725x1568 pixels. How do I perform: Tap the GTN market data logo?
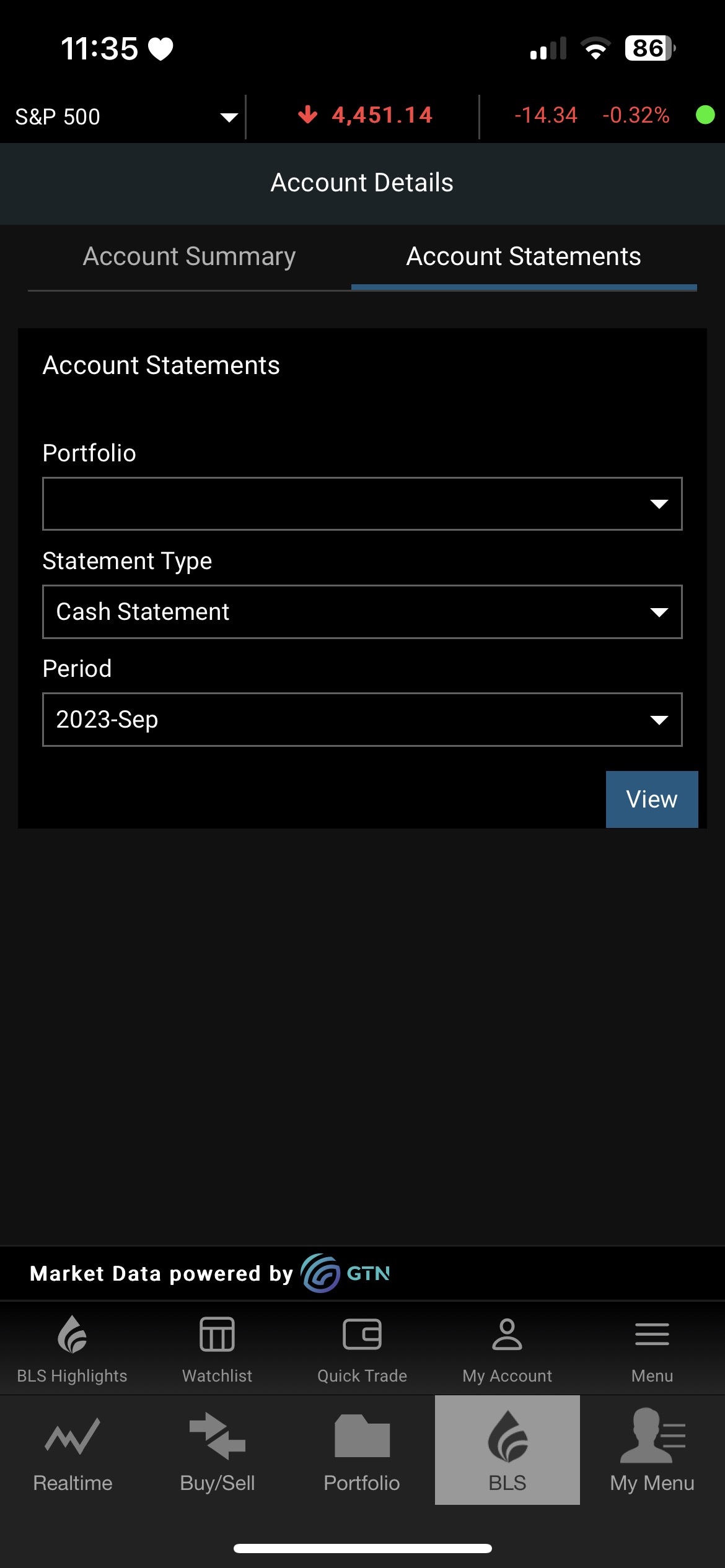click(x=346, y=1273)
